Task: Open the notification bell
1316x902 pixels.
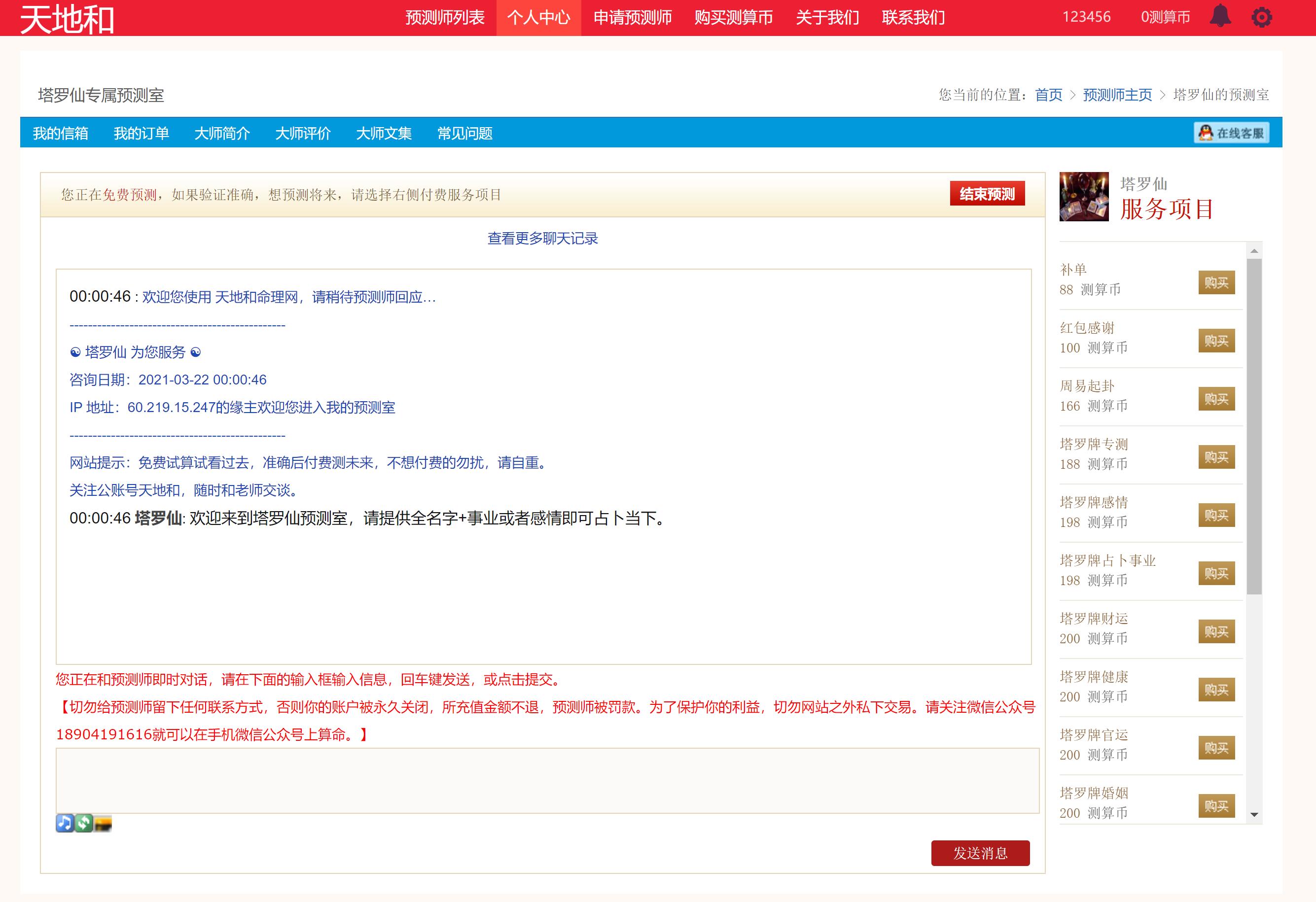Action: [1220, 16]
